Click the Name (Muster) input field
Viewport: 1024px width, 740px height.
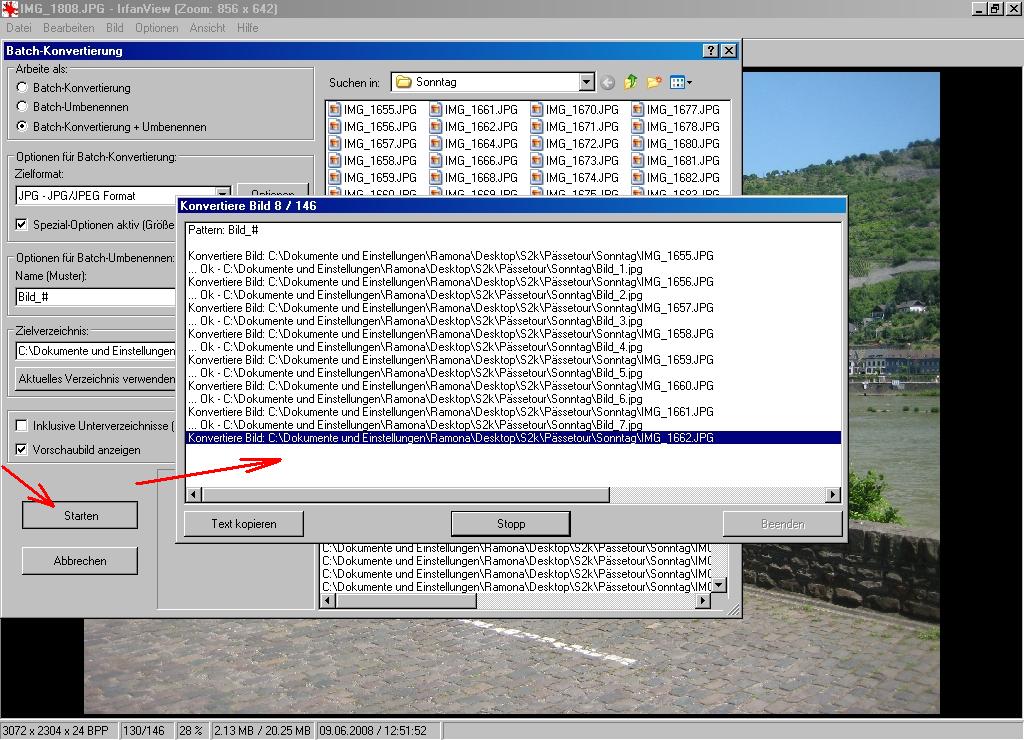point(95,297)
